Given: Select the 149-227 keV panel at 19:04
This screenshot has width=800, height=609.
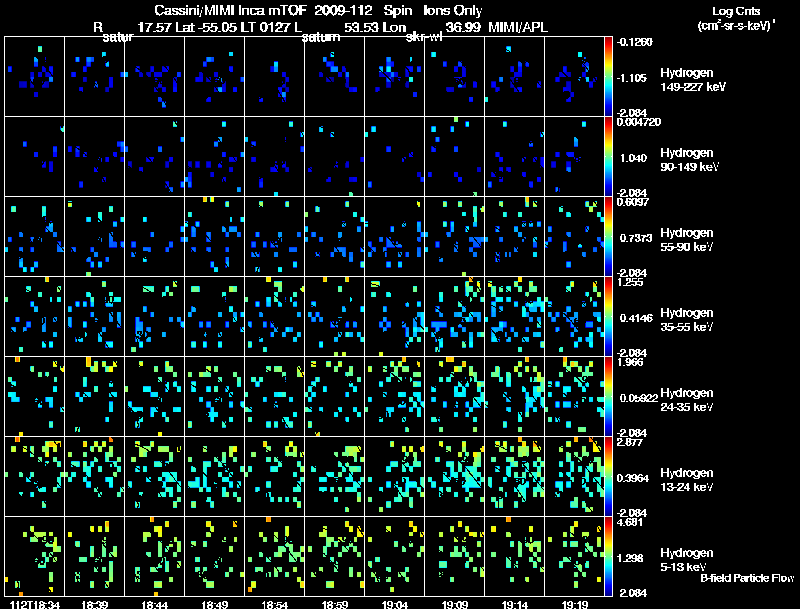Looking at the screenshot, I should click(395, 77).
